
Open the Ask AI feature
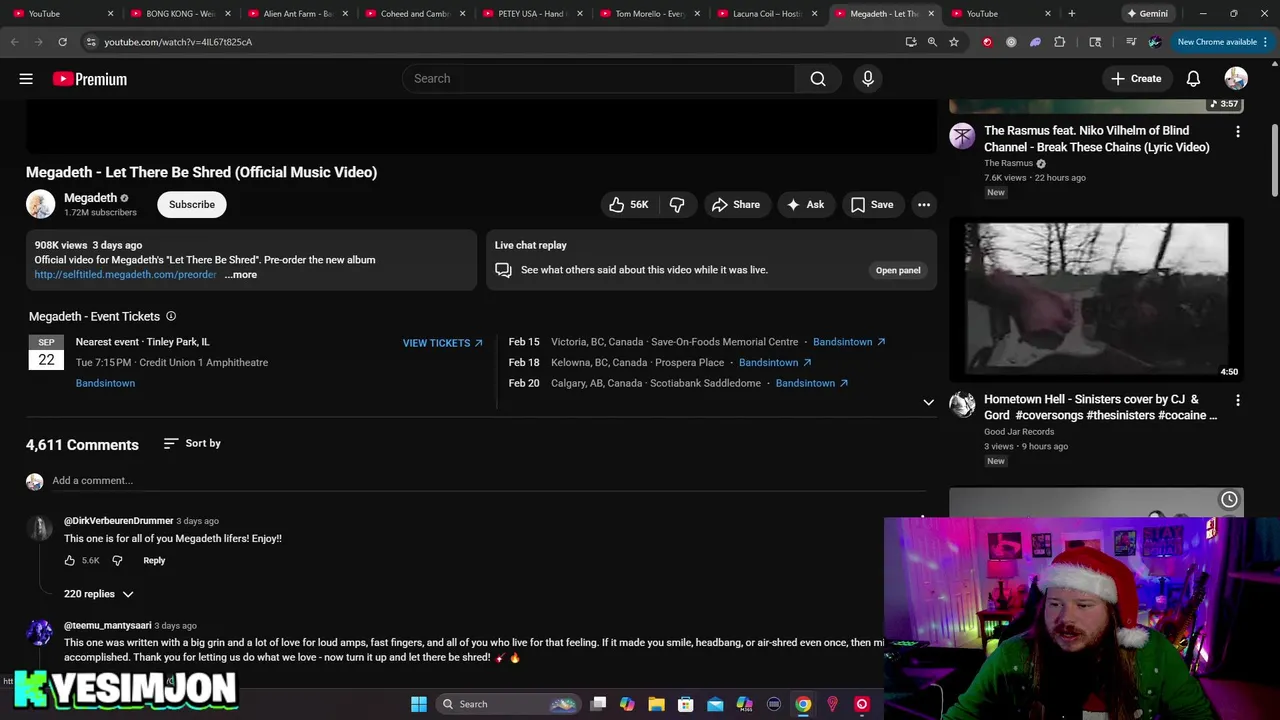pos(806,205)
